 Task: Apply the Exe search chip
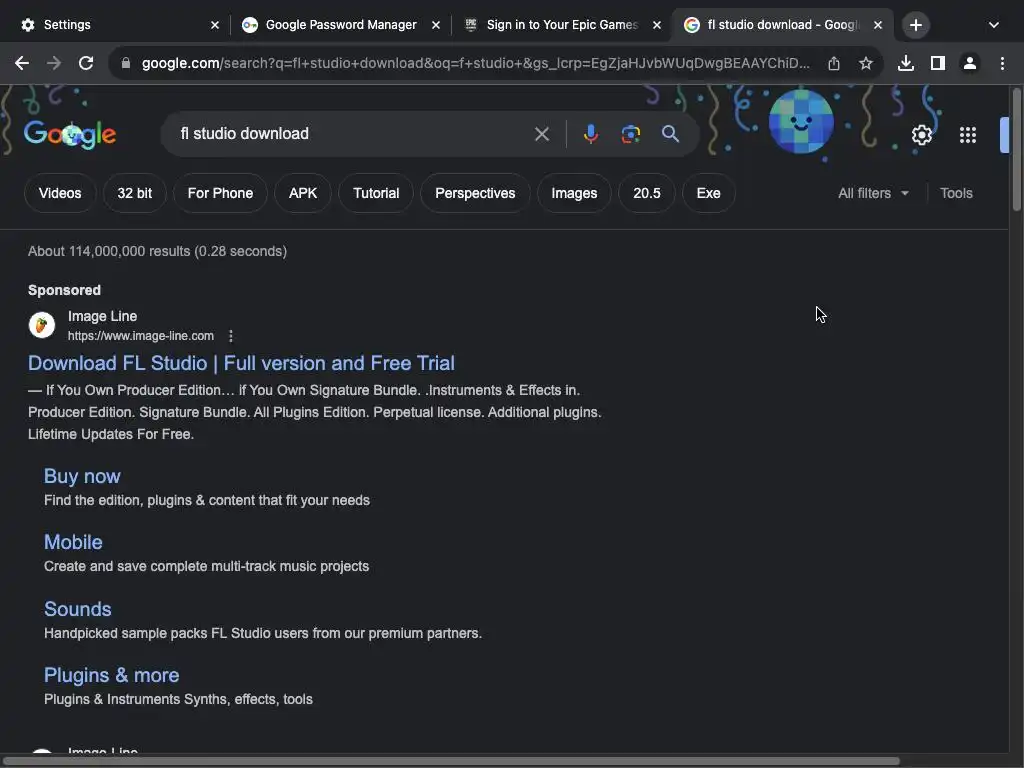[709, 193]
